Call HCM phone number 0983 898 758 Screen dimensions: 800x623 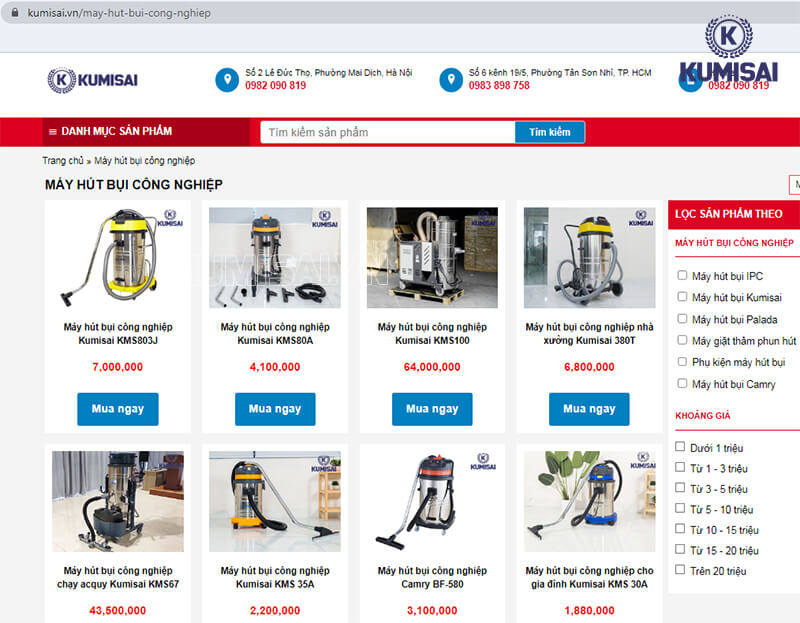tap(499, 86)
